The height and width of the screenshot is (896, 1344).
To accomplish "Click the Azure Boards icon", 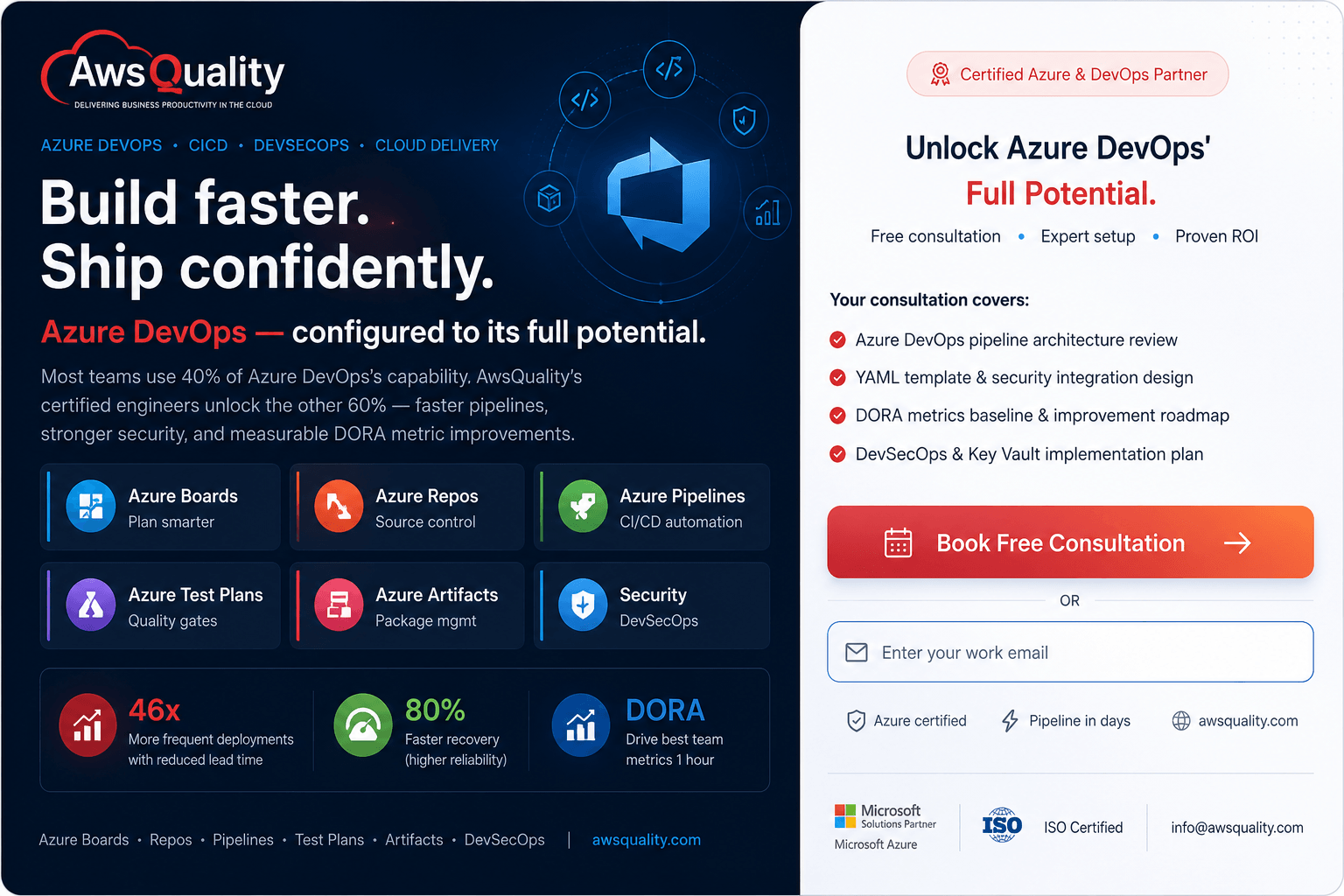I will point(91,506).
